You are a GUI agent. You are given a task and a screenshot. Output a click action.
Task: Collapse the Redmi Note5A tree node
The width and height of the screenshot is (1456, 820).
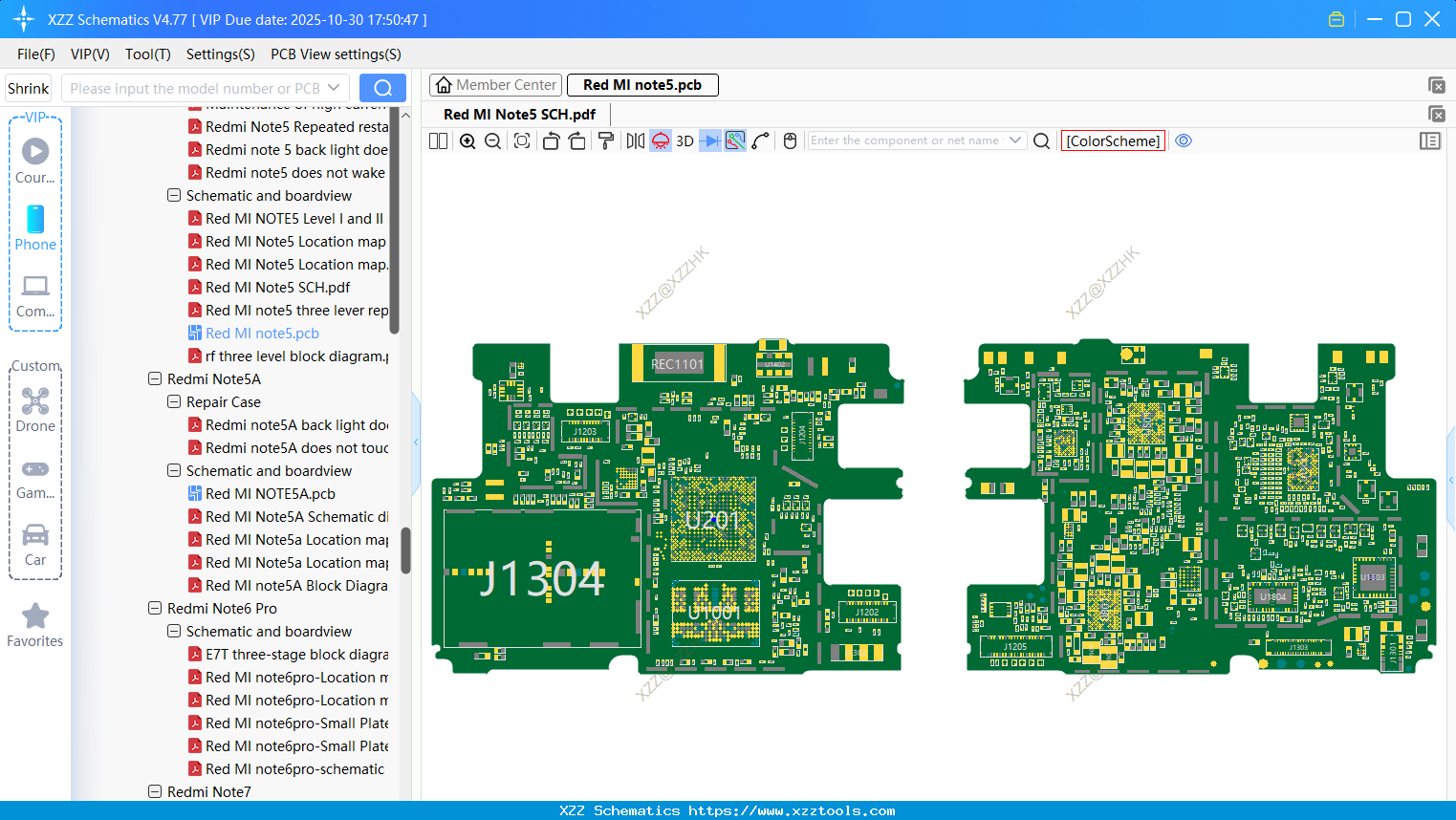click(x=155, y=379)
